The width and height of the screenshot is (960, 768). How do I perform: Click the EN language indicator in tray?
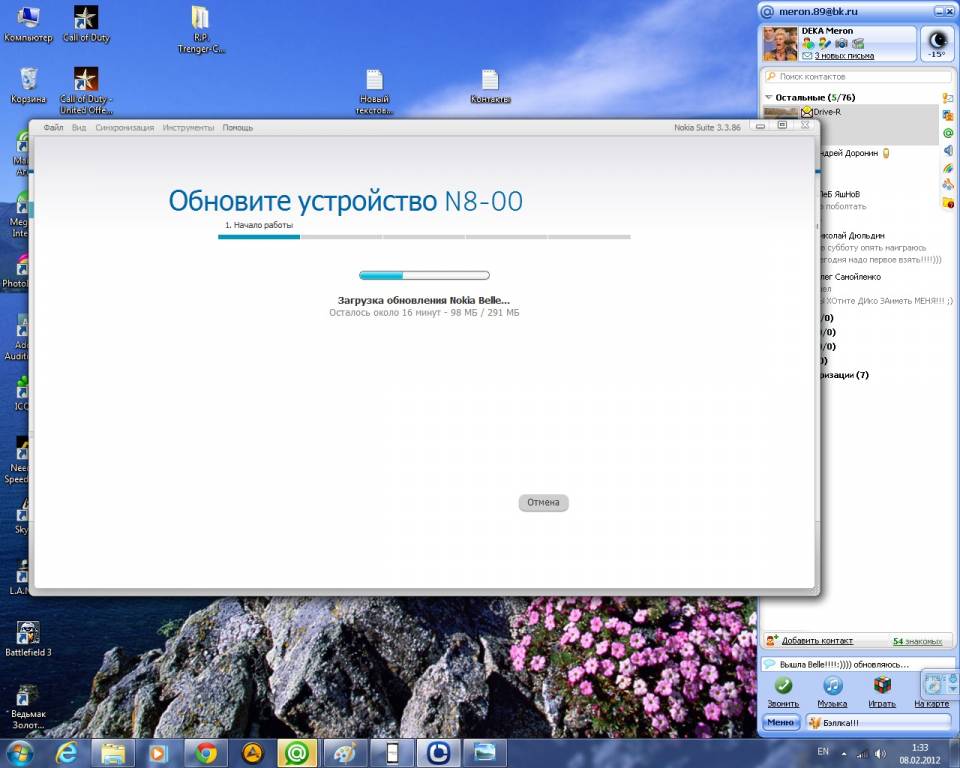(823, 751)
